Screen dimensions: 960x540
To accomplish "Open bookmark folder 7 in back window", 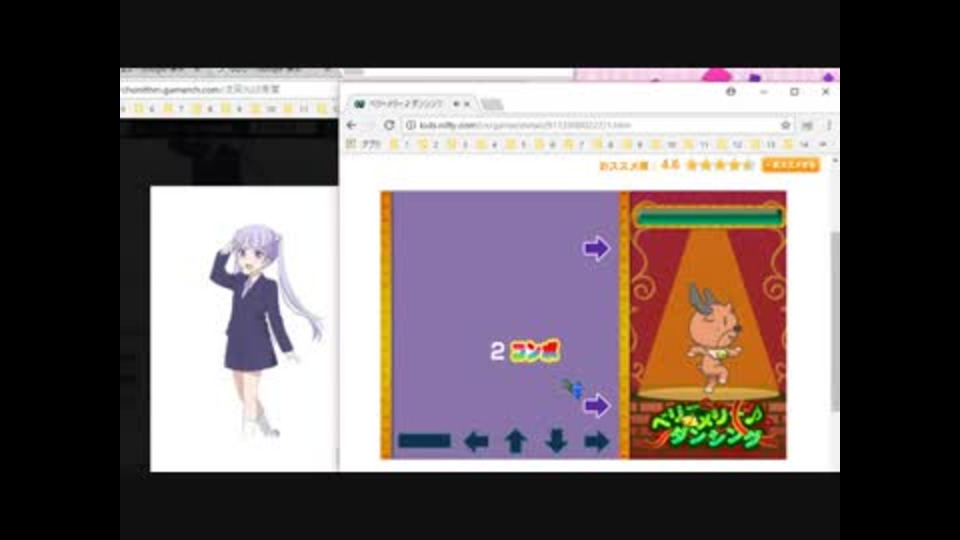I will tap(173, 108).
